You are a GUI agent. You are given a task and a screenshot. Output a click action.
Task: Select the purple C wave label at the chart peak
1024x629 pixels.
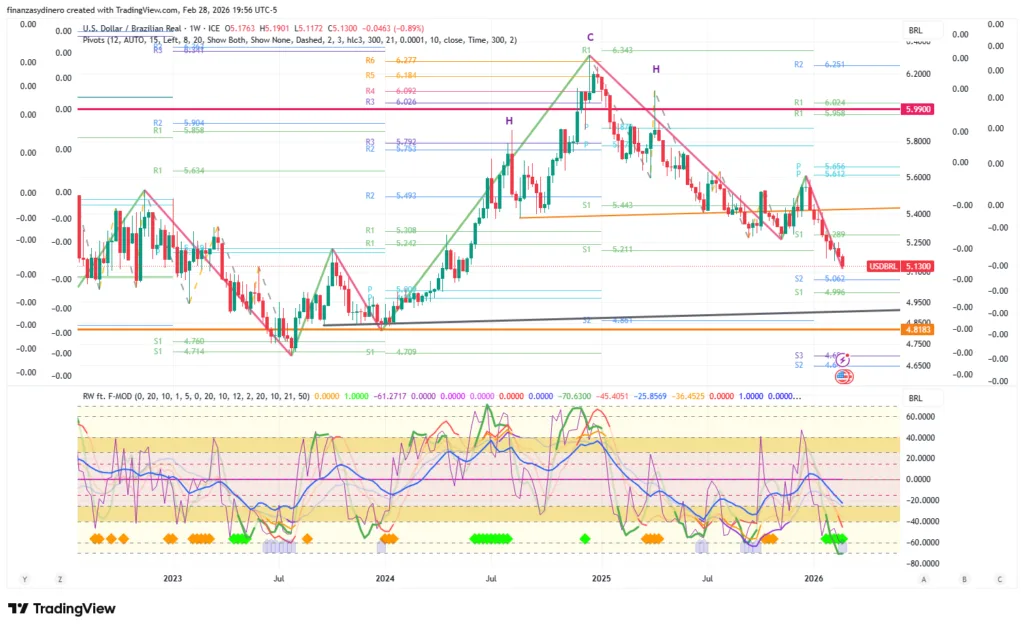tap(590, 37)
